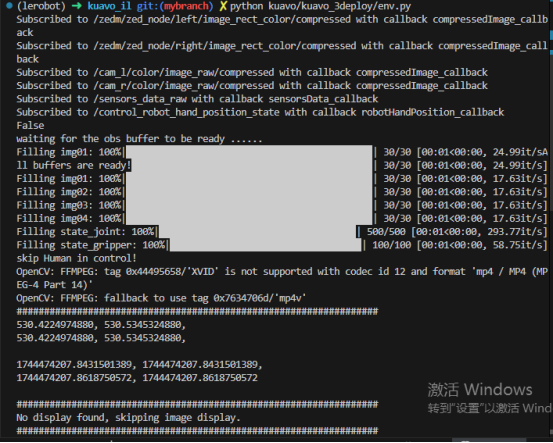Viewport: 553px width, 443px height.
Task: Click the OpenCV FFMPEG fallback mp4v line
Action: pos(161,298)
